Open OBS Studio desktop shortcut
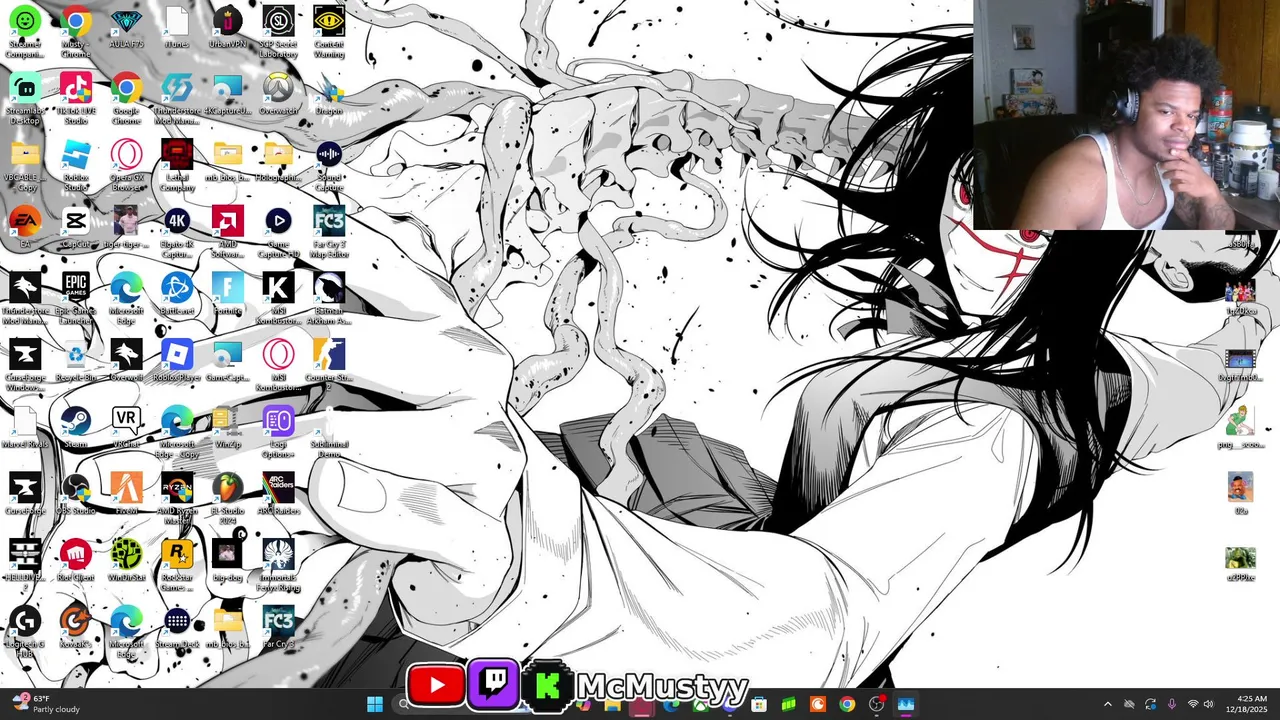 coord(76,495)
